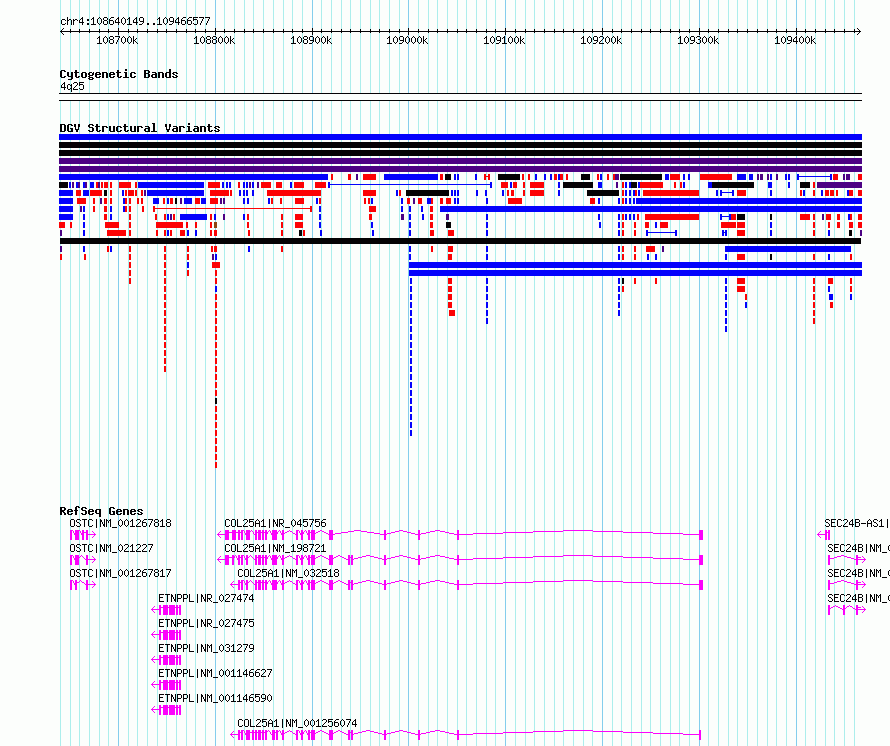Open the ETNPPL|NM_001146627 transcript label
Viewport: 890px width, 746px height.
pyautogui.click(x=215, y=673)
